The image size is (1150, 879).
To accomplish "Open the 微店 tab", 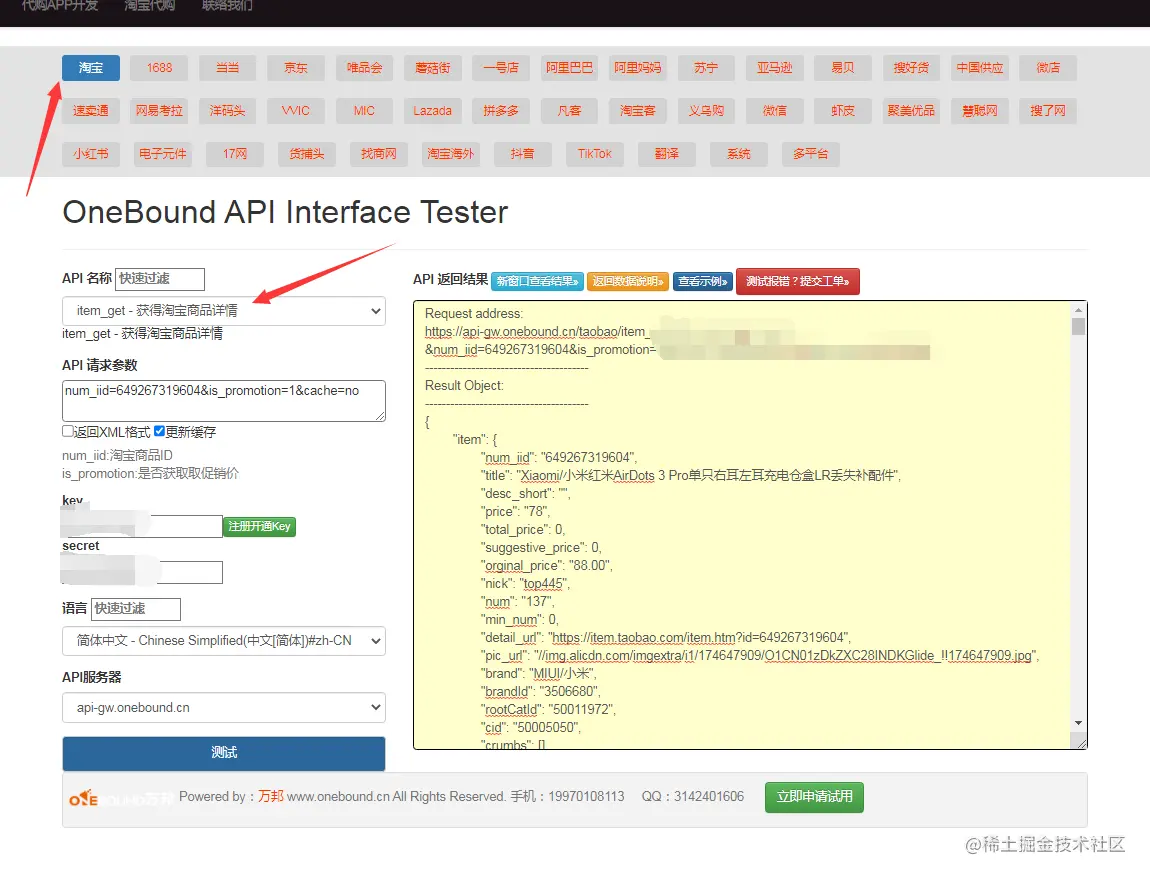I will coord(1048,68).
